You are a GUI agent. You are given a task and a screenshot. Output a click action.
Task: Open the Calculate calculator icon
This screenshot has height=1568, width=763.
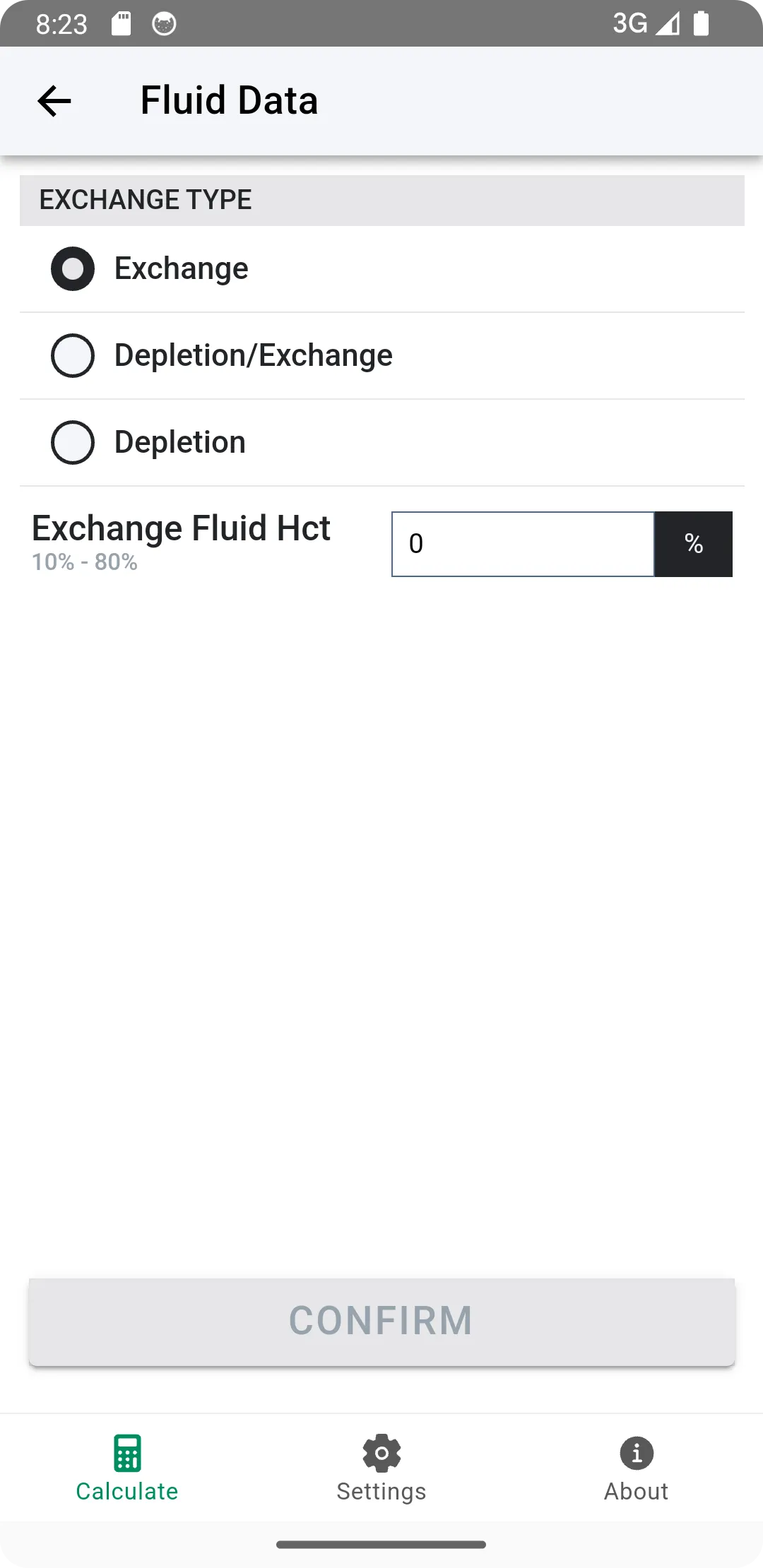click(x=127, y=1453)
